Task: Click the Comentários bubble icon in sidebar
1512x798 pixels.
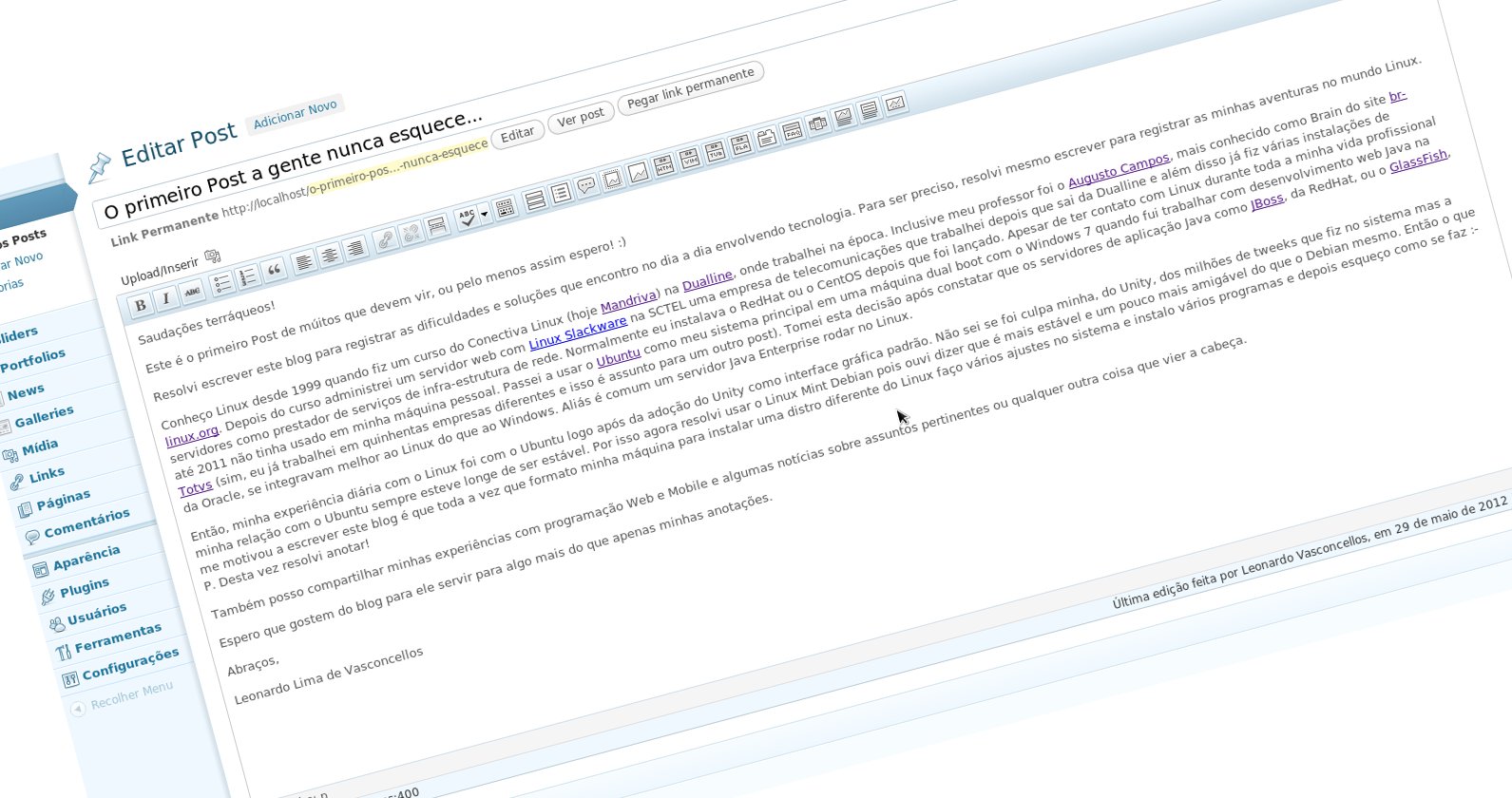Action: [32, 537]
